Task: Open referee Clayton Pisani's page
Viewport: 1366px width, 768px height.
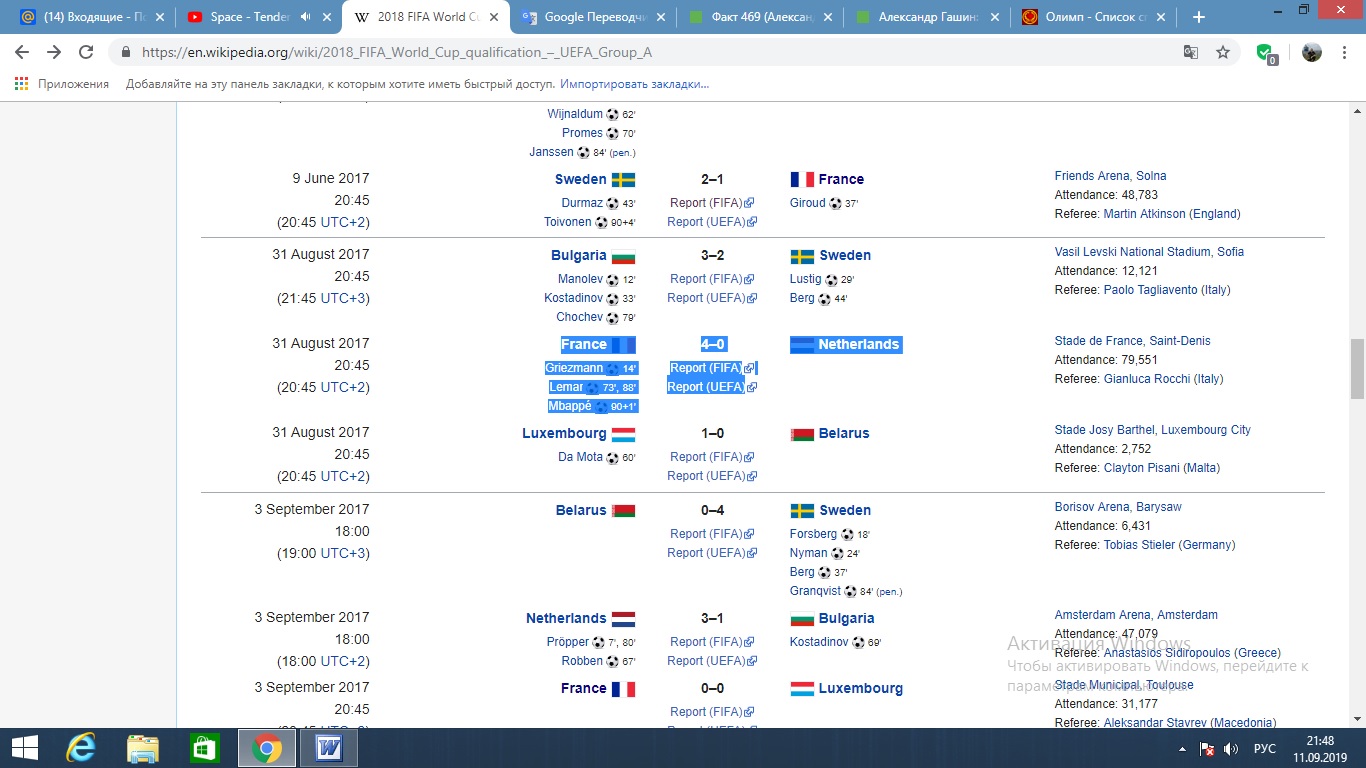Action: pyautogui.click(x=1142, y=468)
